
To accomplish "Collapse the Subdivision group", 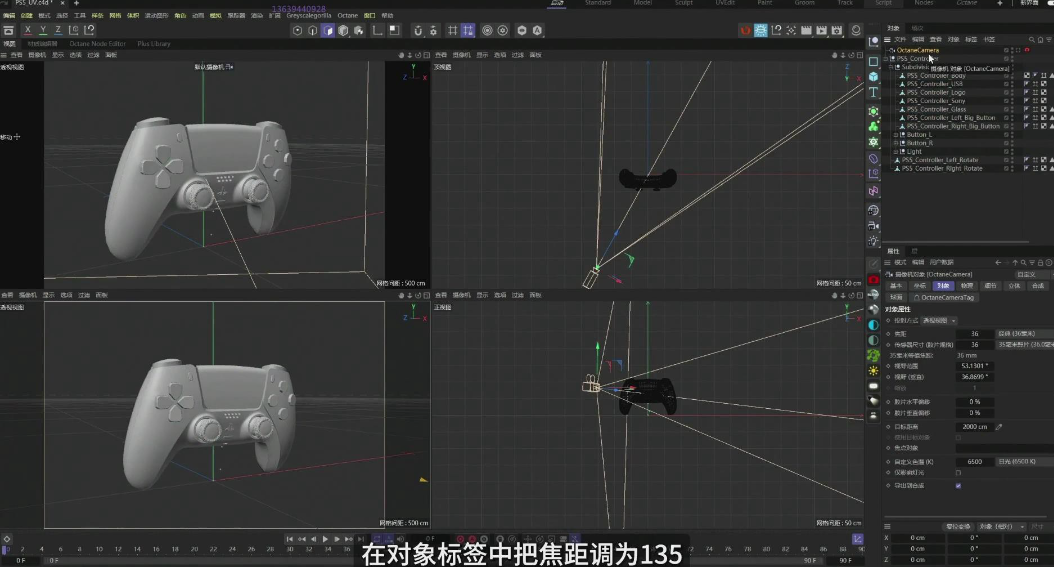I will click(x=891, y=67).
